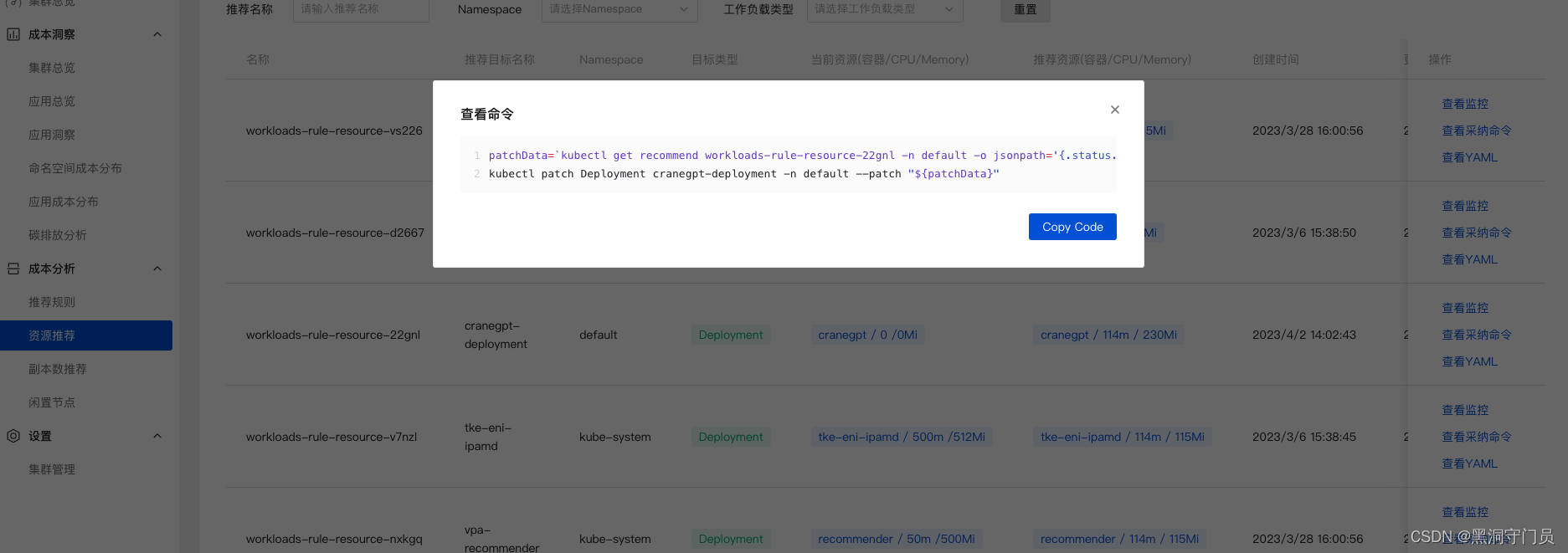
Task: Click the workloads-rule-resource-22gnl name cell
Action: [332, 335]
